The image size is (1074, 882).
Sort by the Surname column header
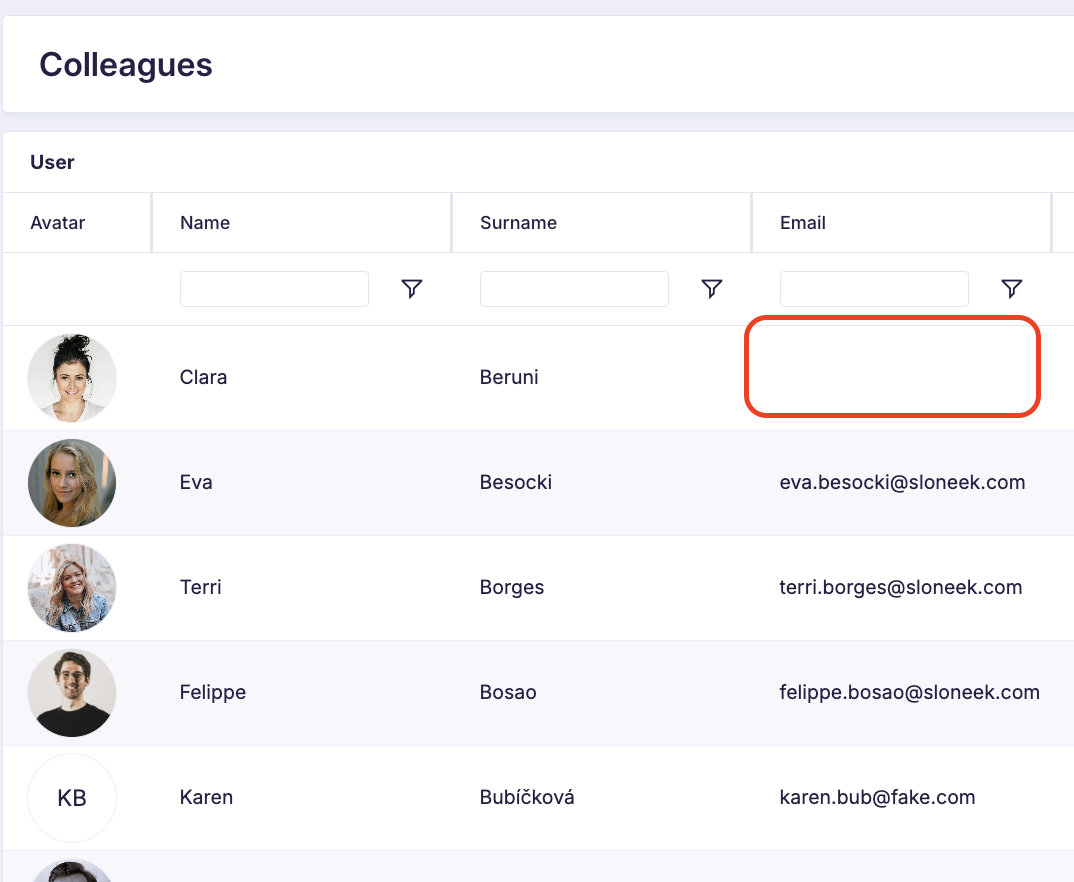(518, 223)
